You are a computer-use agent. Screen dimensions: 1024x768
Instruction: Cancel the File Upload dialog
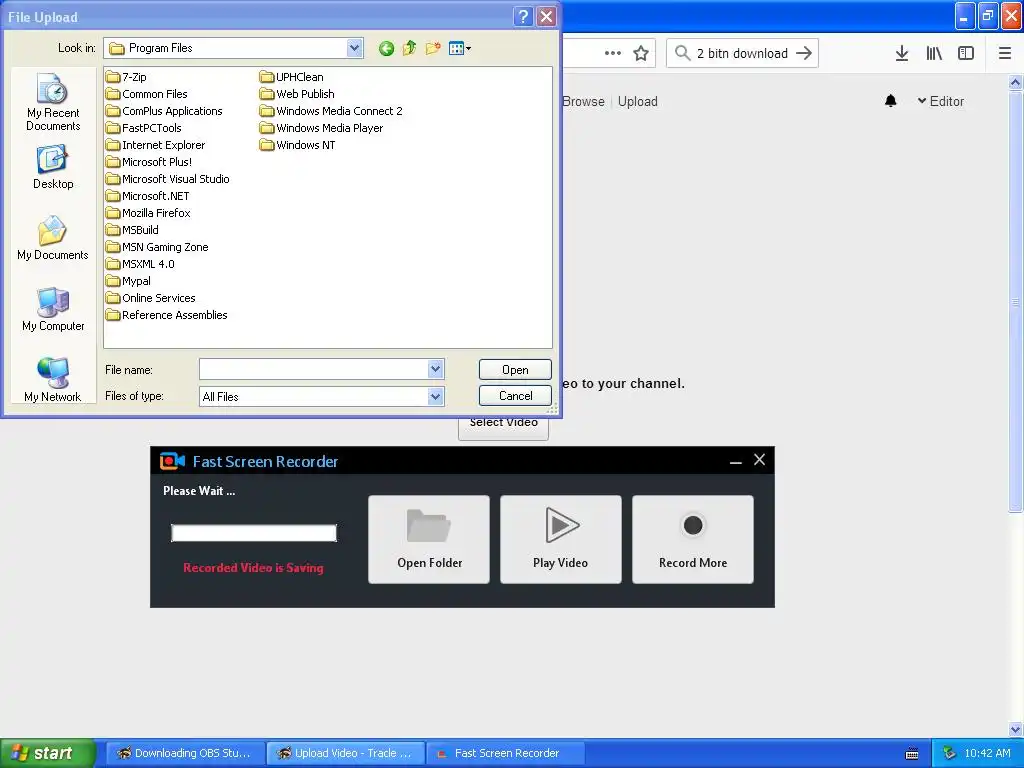point(515,396)
